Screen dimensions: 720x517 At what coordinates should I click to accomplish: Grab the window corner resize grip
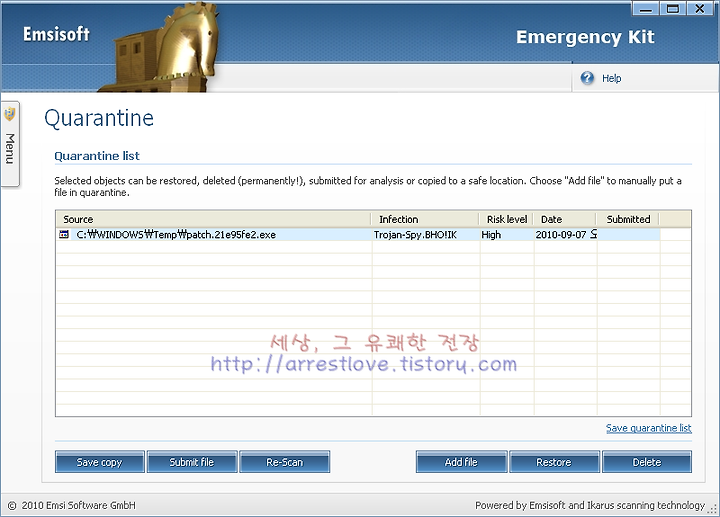pyautogui.click(x=713, y=509)
